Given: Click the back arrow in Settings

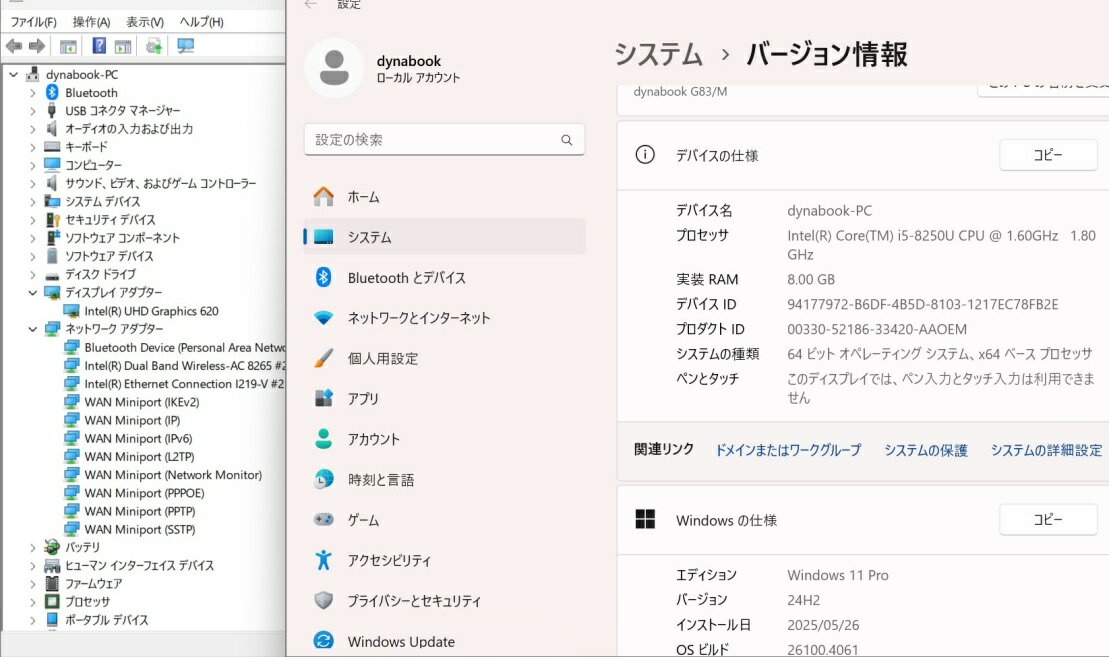Looking at the screenshot, I should pos(311,5).
